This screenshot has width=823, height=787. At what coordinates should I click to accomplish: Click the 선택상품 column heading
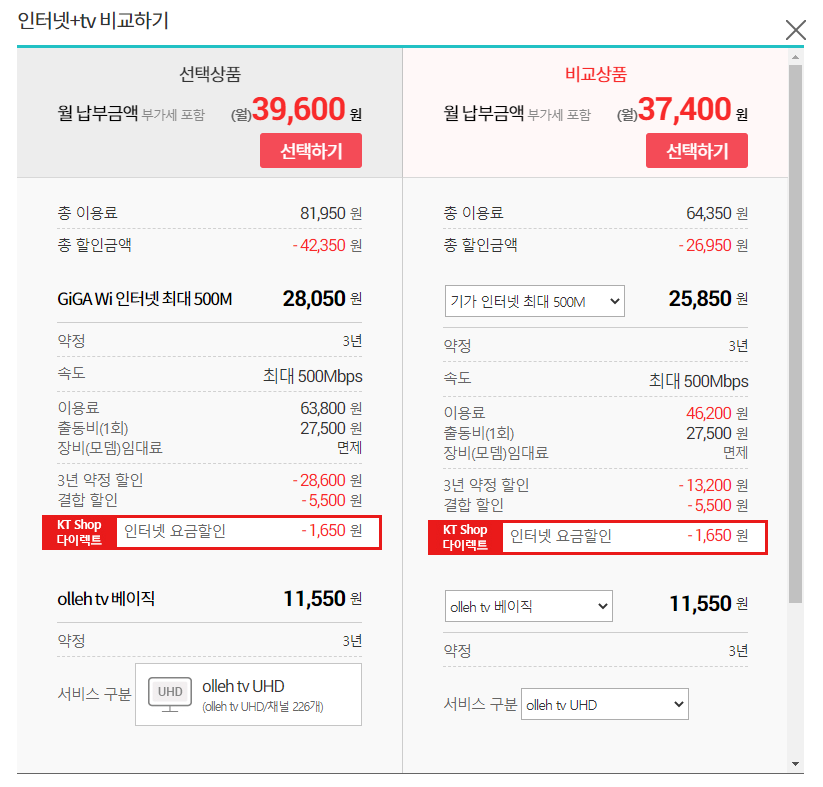210,75
